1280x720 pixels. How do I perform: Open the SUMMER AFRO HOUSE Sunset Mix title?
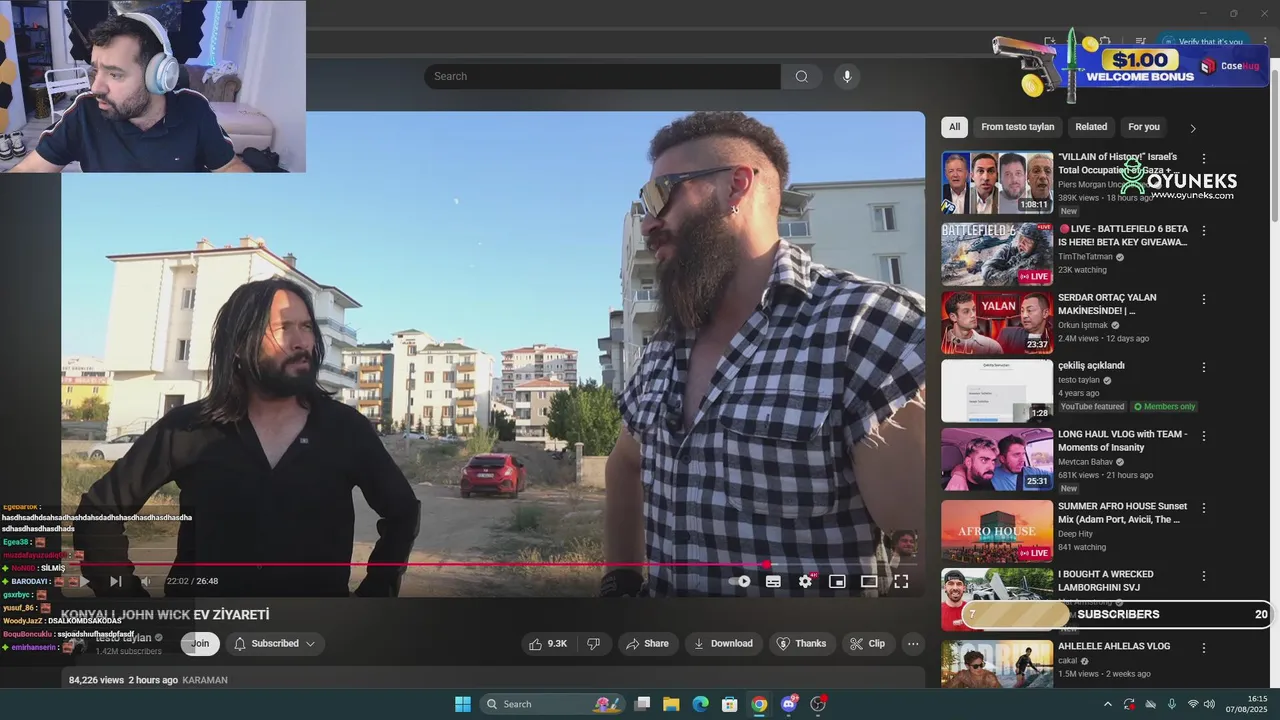click(1123, 513)
